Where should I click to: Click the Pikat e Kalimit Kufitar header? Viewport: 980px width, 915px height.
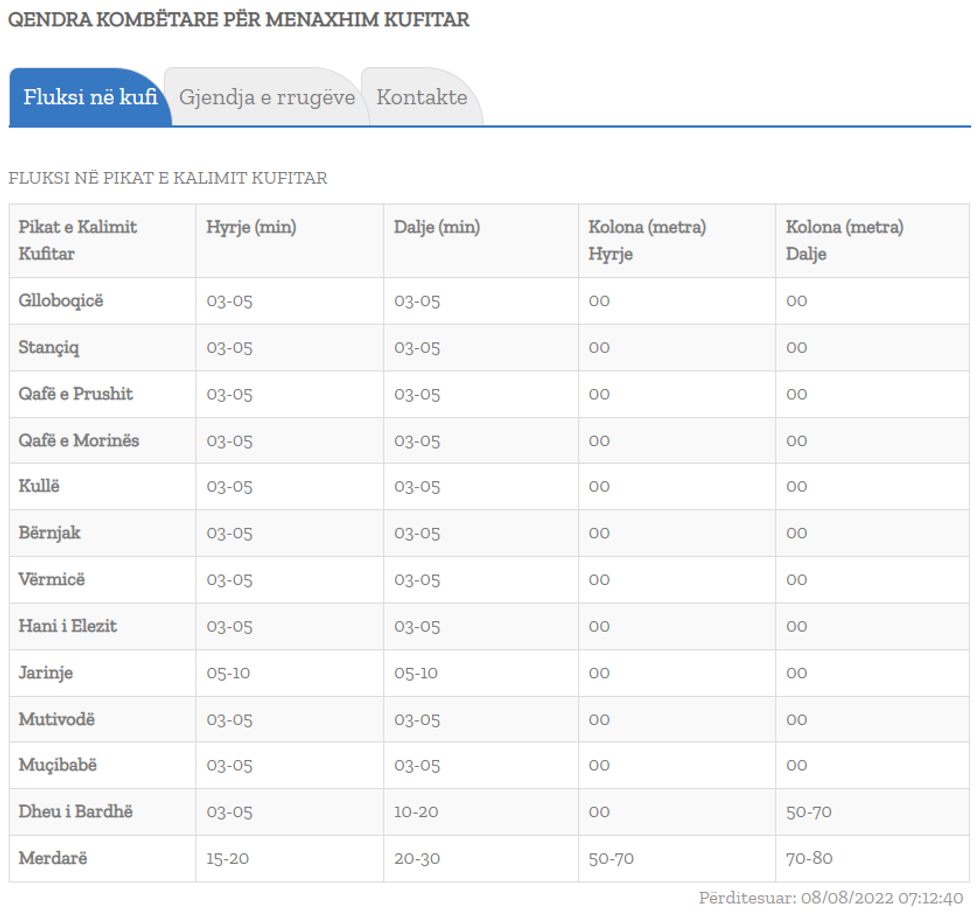pyautogui.click(x=78, y=240)
